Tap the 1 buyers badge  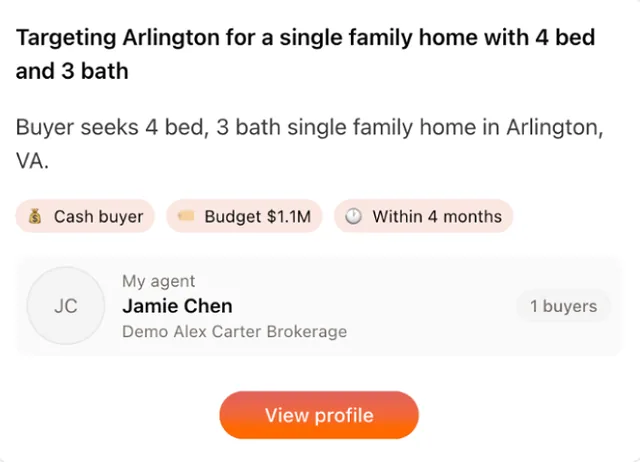[x=564, y=306]
